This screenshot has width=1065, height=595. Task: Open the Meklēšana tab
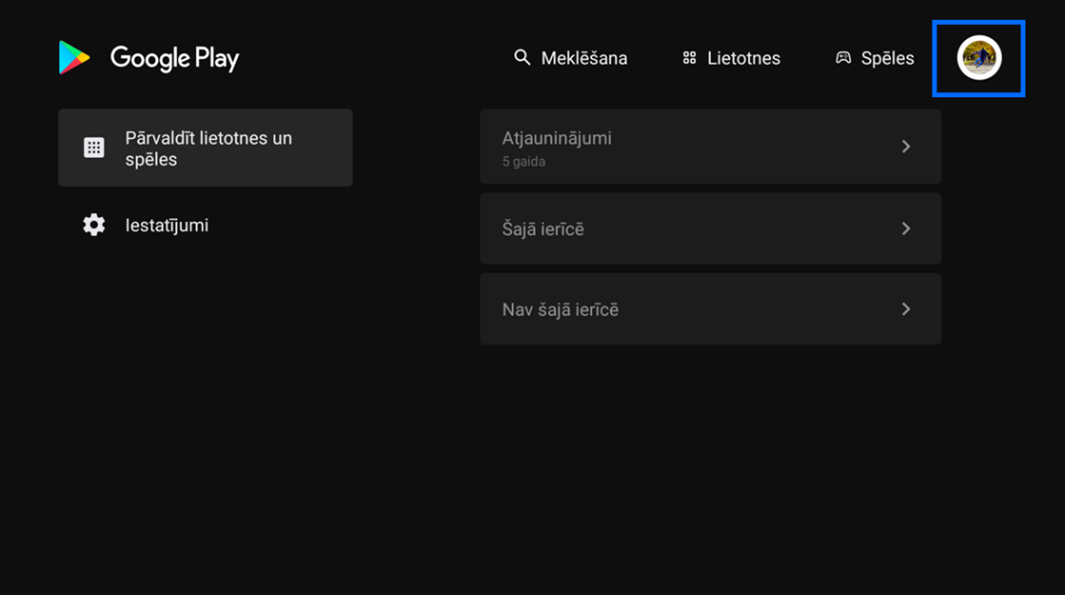click(571, 58)
